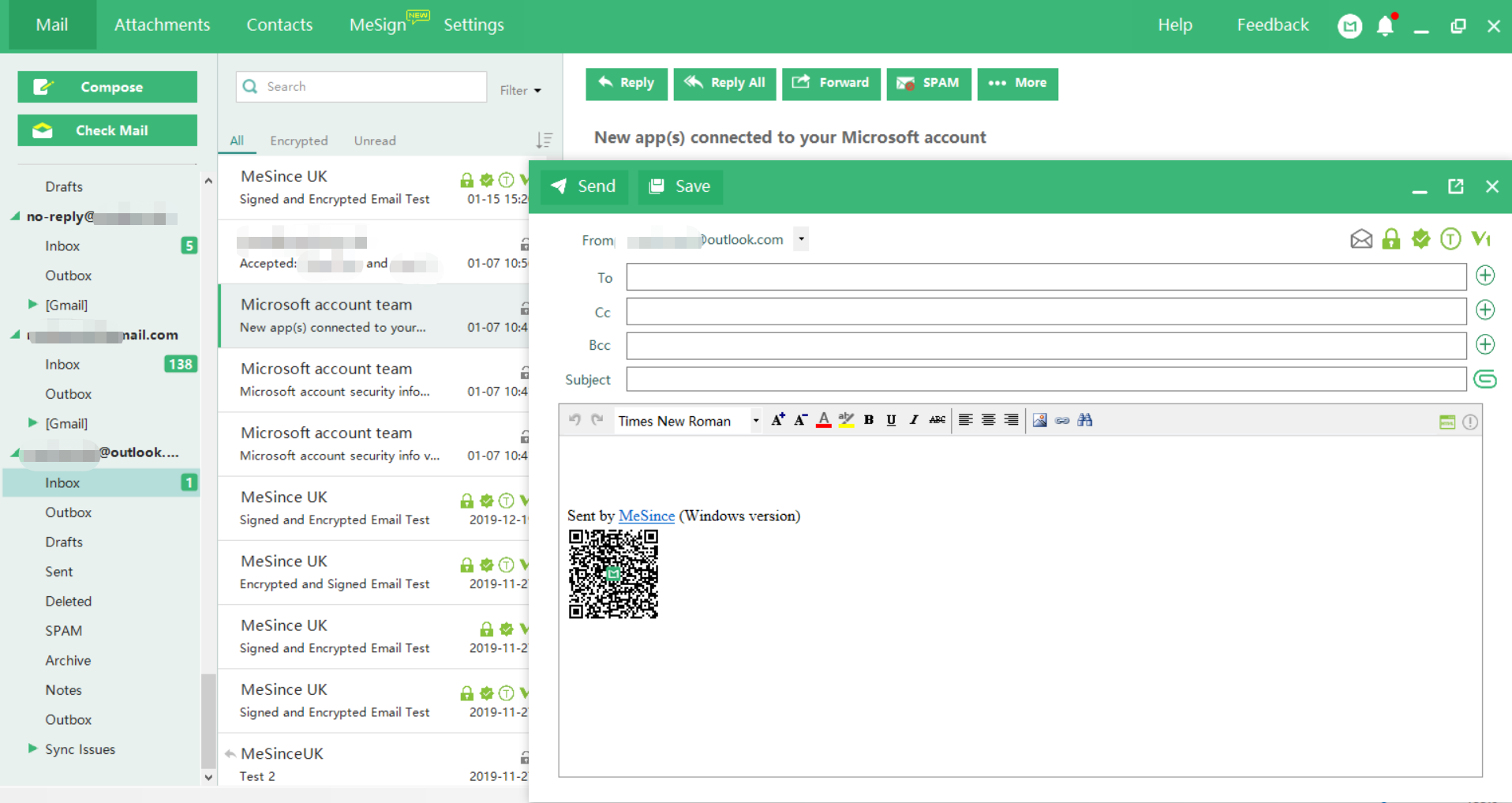Click the increase font size icon
The image size is (1512, 803).
(x=777, y=420)
